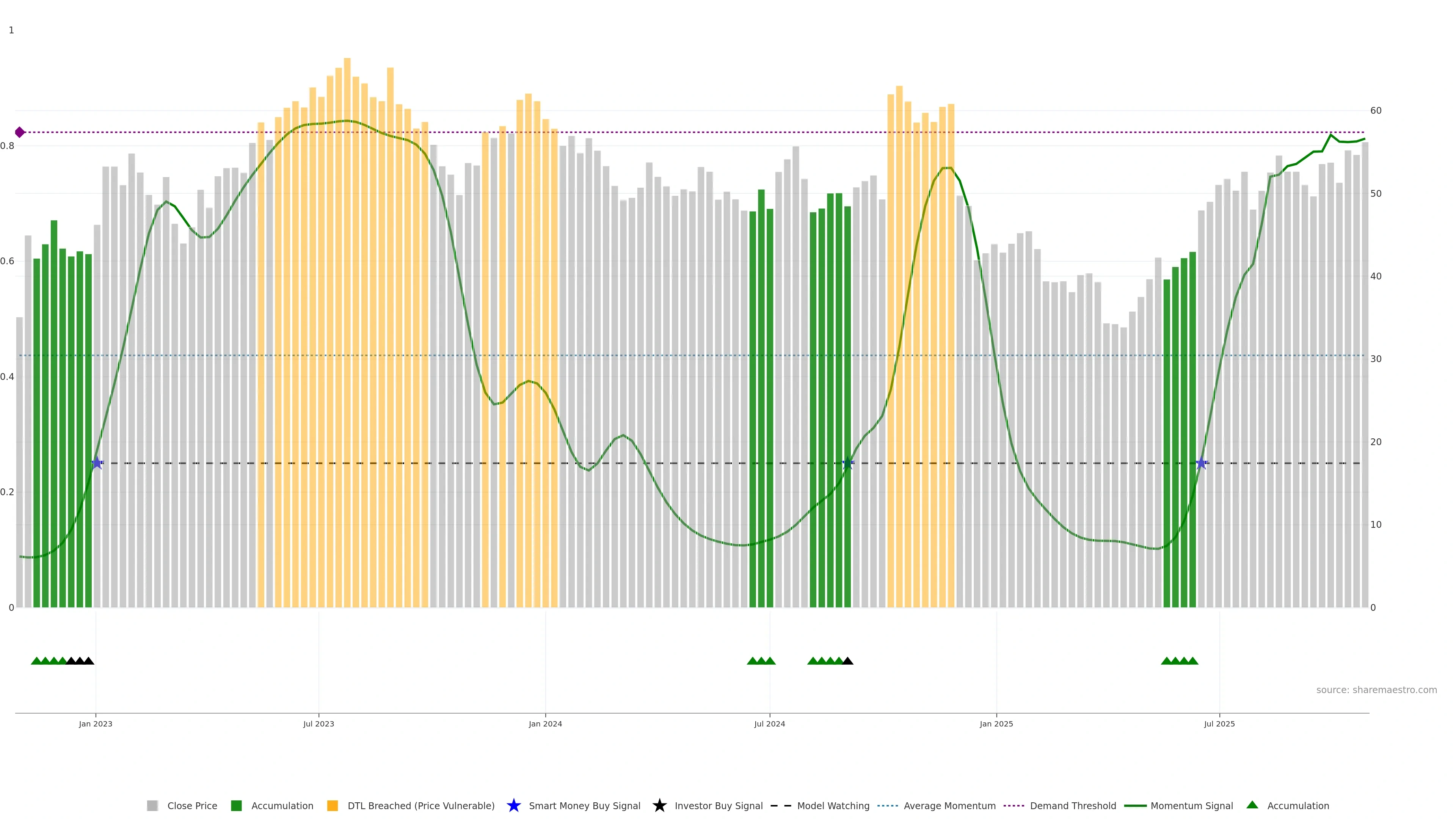Click the Jul 2023 axis tick label
Viewport: 1456px width, 819px height.
click(318, 723)
